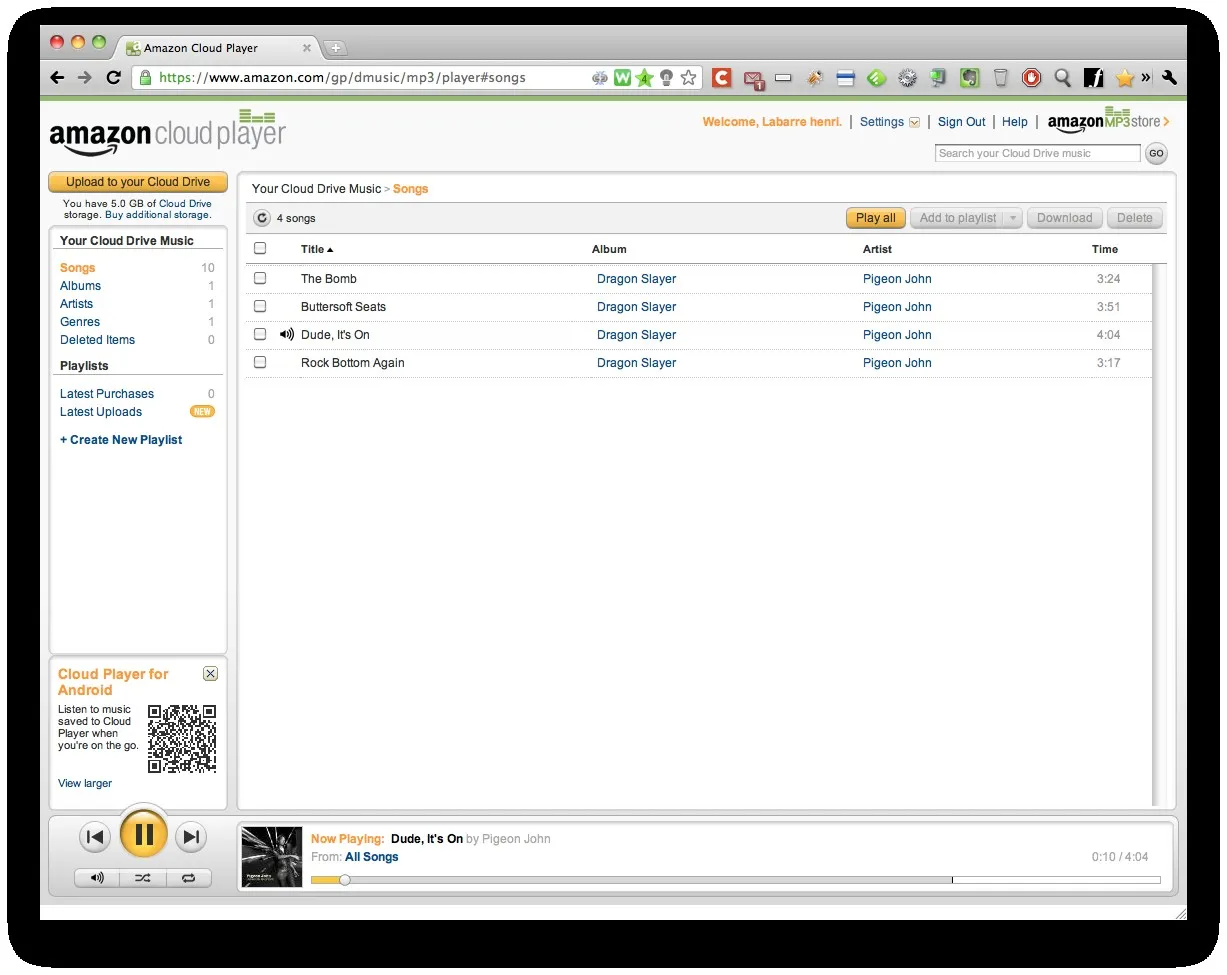The width and height of the screenshot is (1227, 975).
Task: Open the Help link
Action: [x=1015, y=122]
